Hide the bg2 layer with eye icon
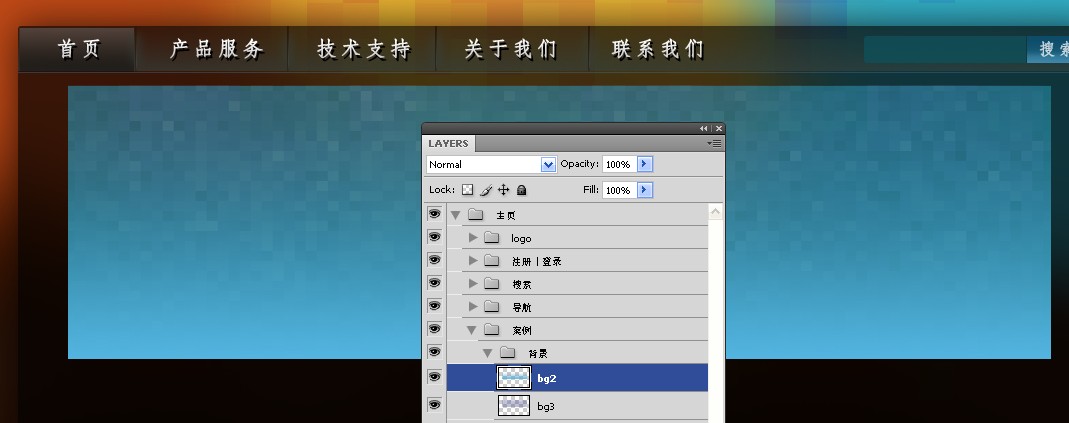The width and height of the screenshot is (1069, 423). tap(434, 377)
